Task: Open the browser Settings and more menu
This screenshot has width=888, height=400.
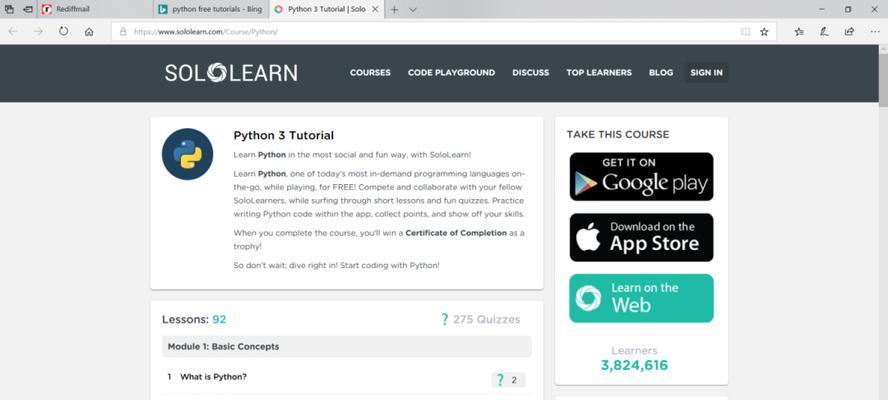Action: (874, 32)
